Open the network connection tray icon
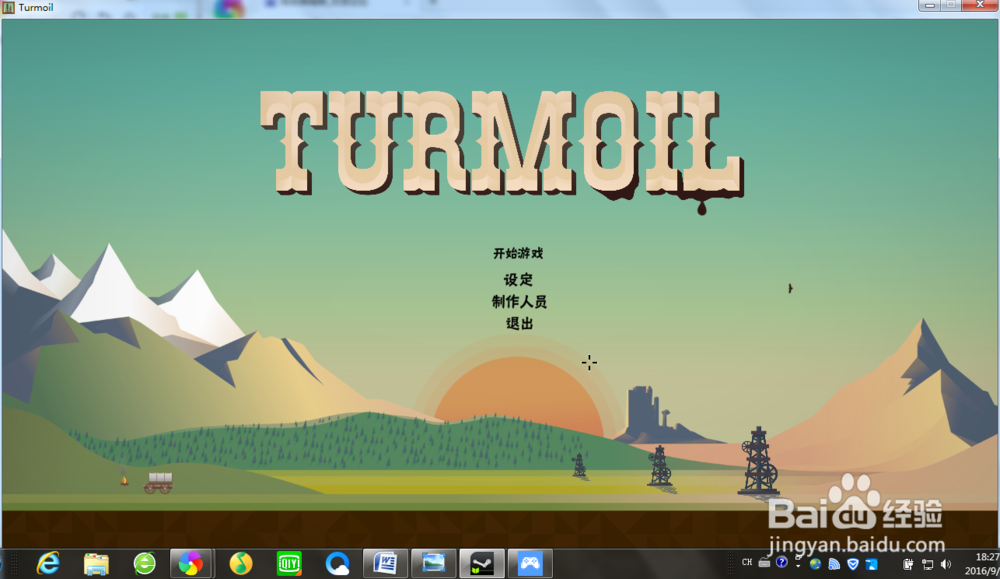1000x579 pixels. tap(927, 564)
